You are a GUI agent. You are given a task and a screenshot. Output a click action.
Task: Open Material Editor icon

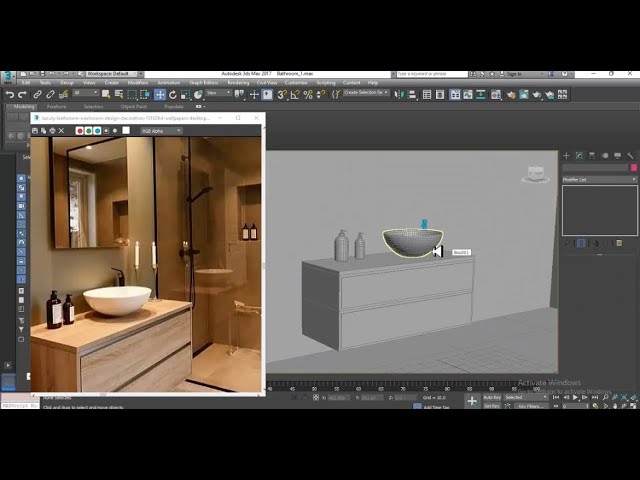tap(496, 95)
